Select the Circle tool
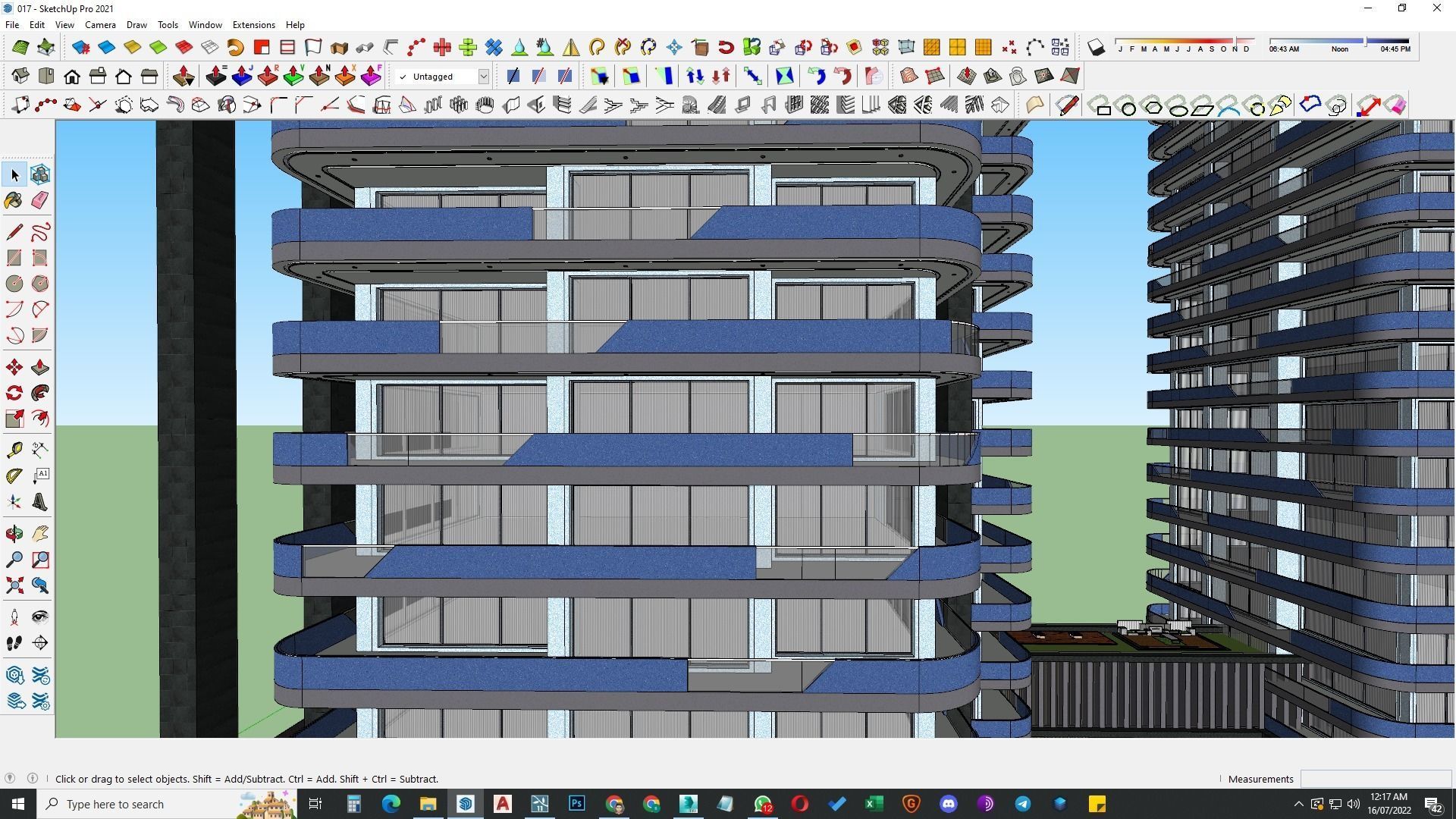 point(14,284)
